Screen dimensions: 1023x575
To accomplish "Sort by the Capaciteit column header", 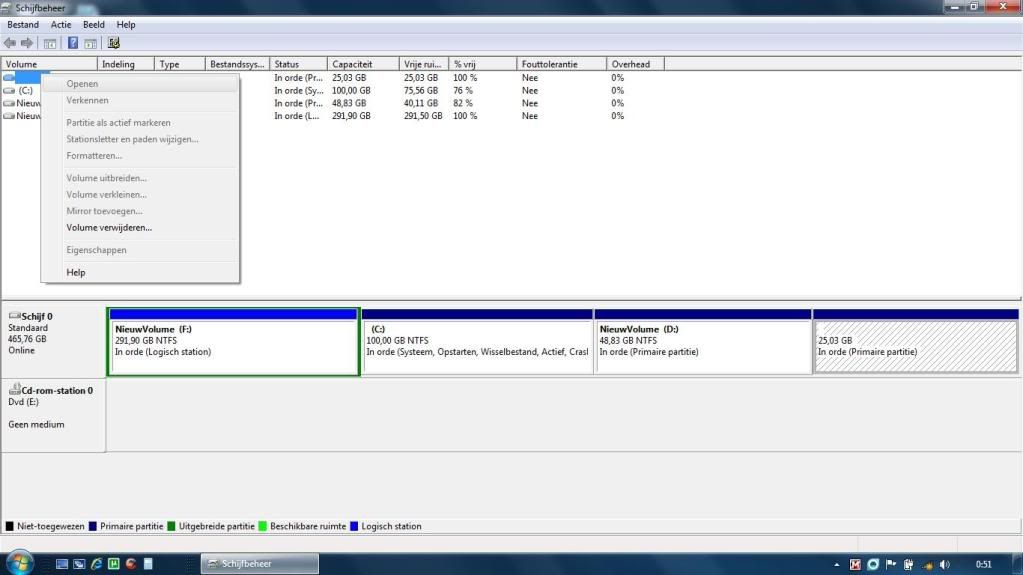I will pos(363,64).
